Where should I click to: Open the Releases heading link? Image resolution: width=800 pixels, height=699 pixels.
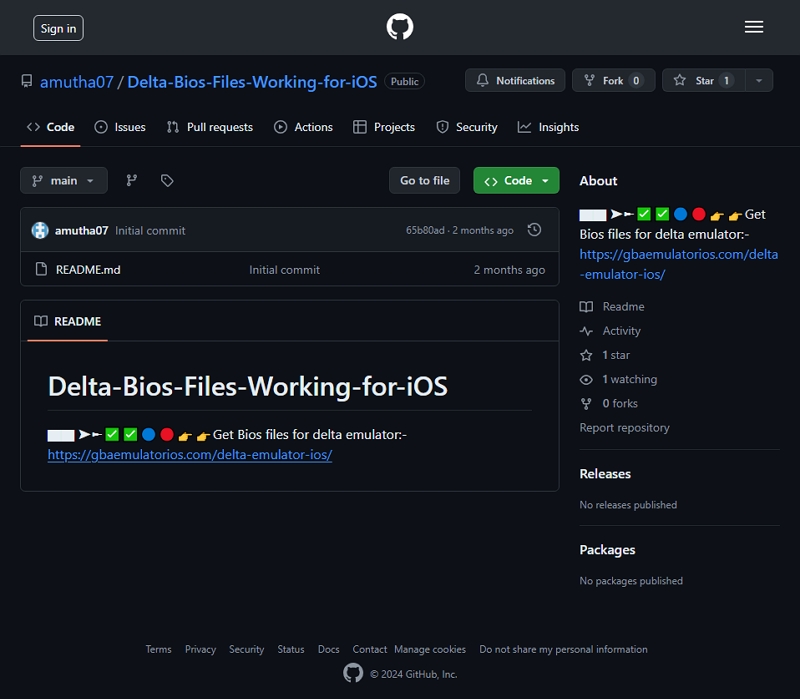(x=605, y=474)
